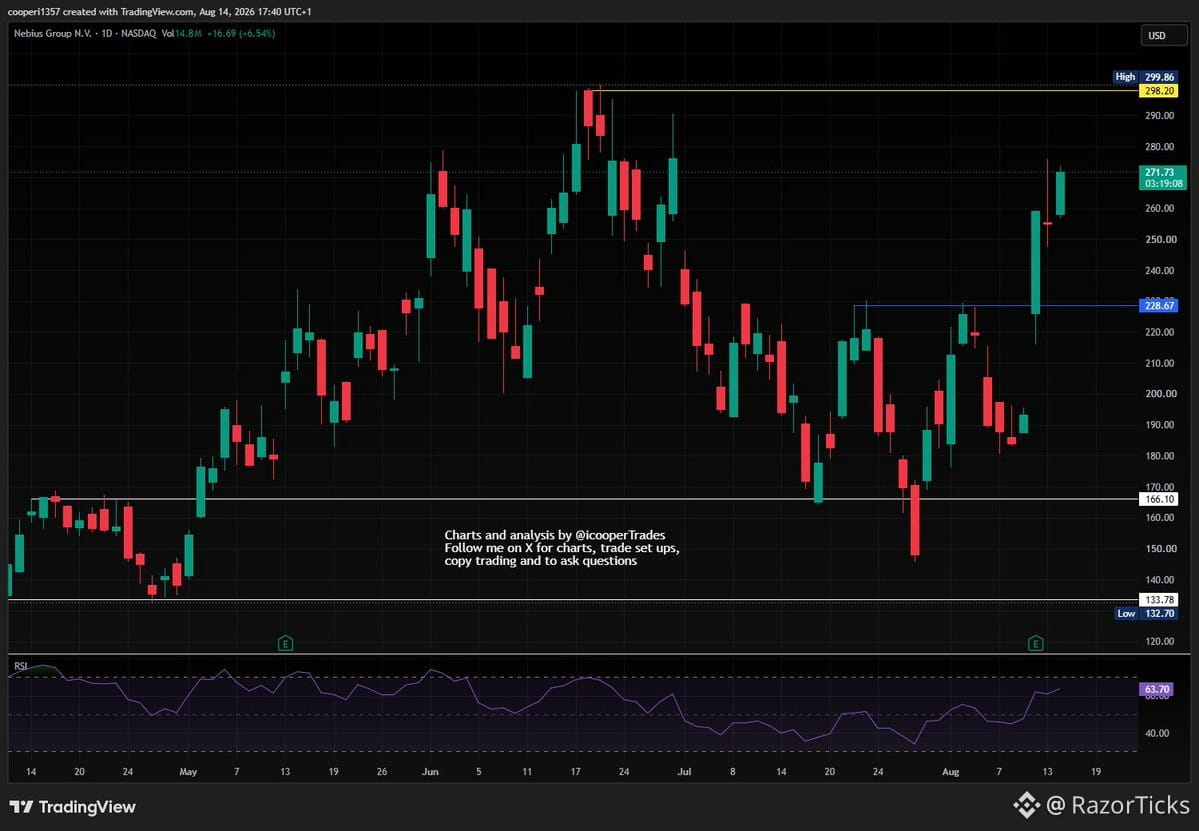Click the Low 132.70 label
The image size is (1199, 831).
coord(1145,613)
